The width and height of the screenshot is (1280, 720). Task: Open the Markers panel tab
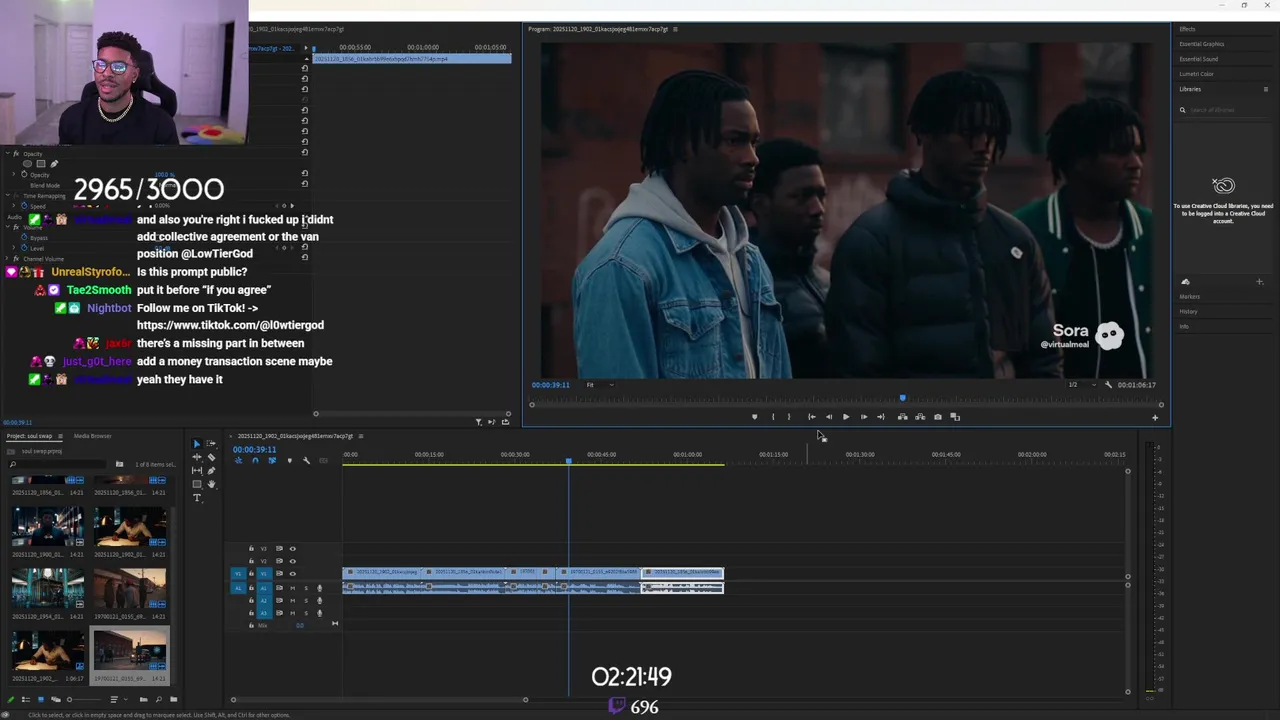1190,296
